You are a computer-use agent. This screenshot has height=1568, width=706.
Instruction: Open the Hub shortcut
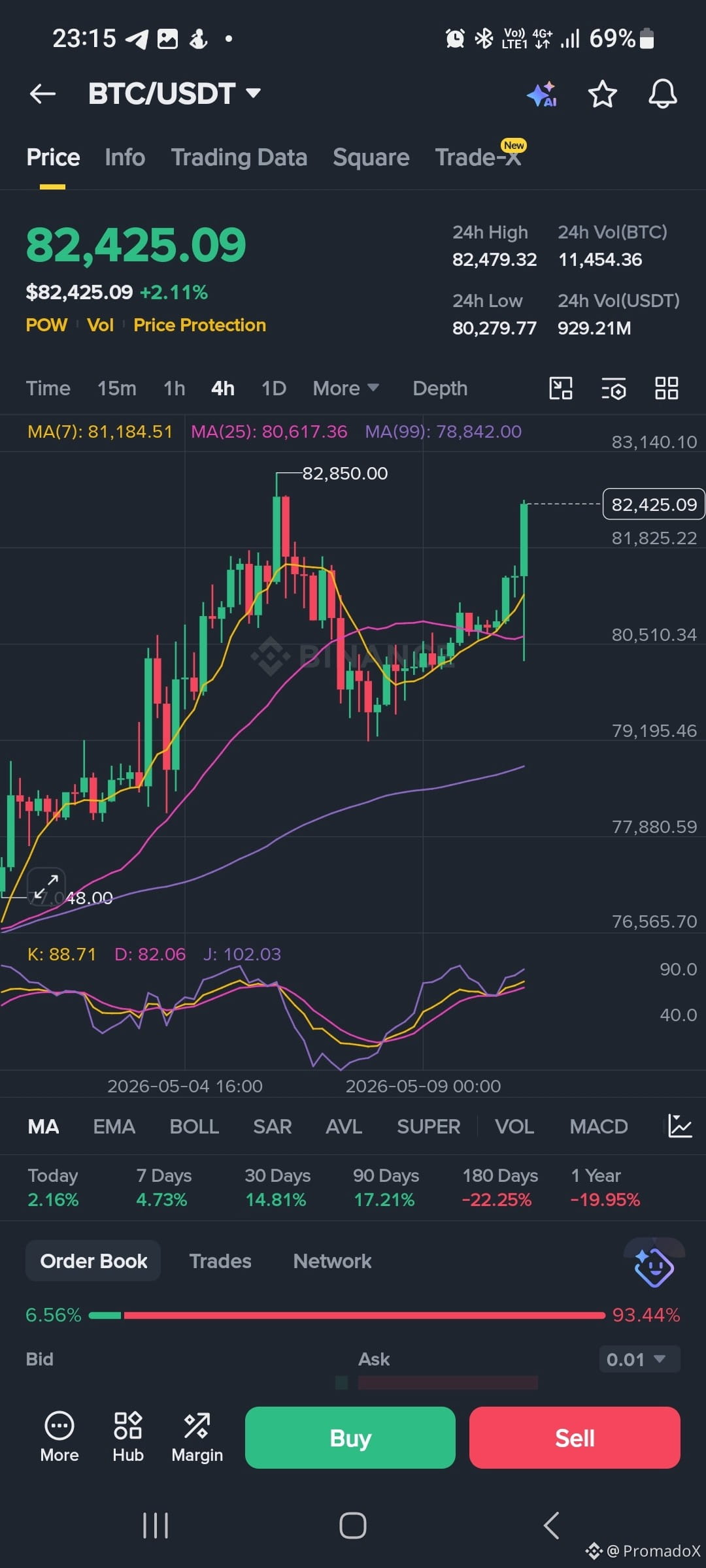[128, 1437]
